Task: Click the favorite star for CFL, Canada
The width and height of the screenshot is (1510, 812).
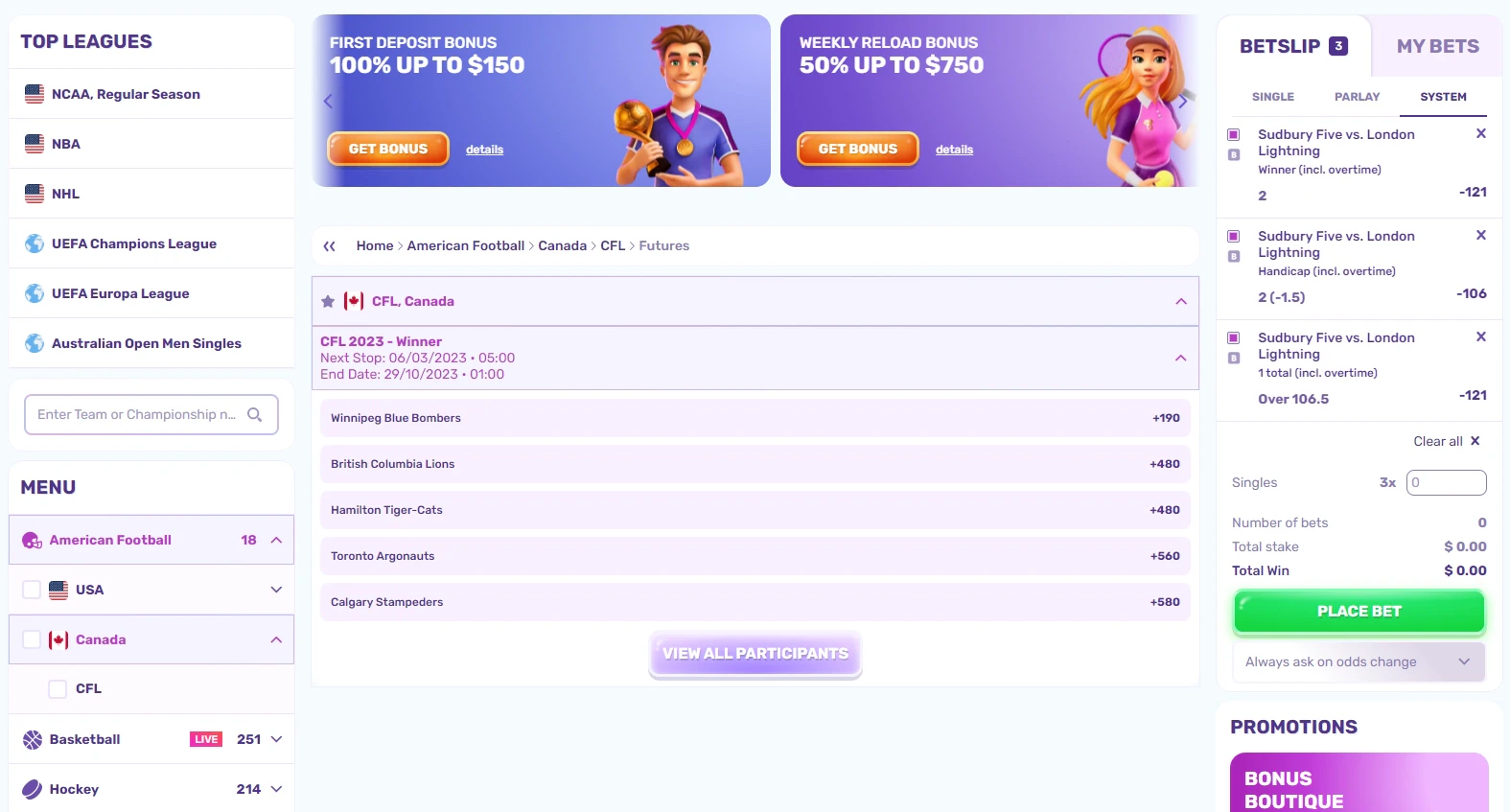Action: (328, 301)
